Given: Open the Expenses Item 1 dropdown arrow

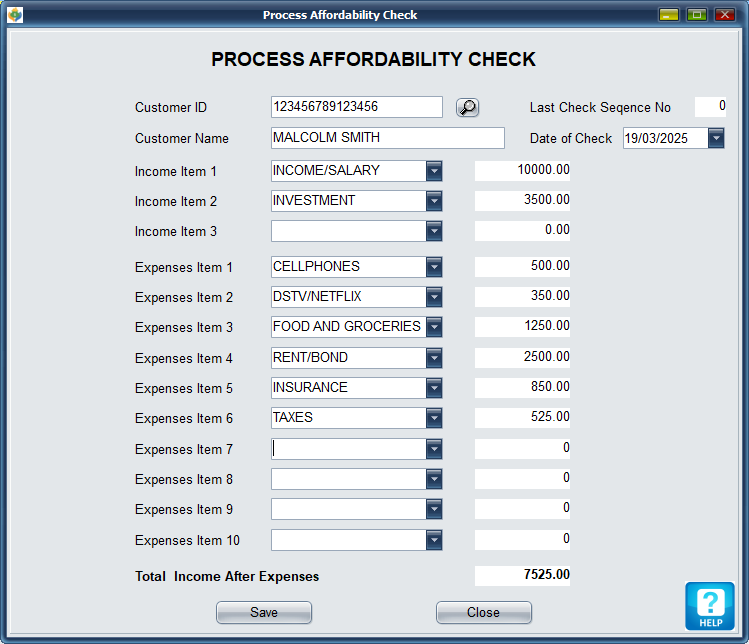Looking at the screenshot, I should tap(434, 267).
